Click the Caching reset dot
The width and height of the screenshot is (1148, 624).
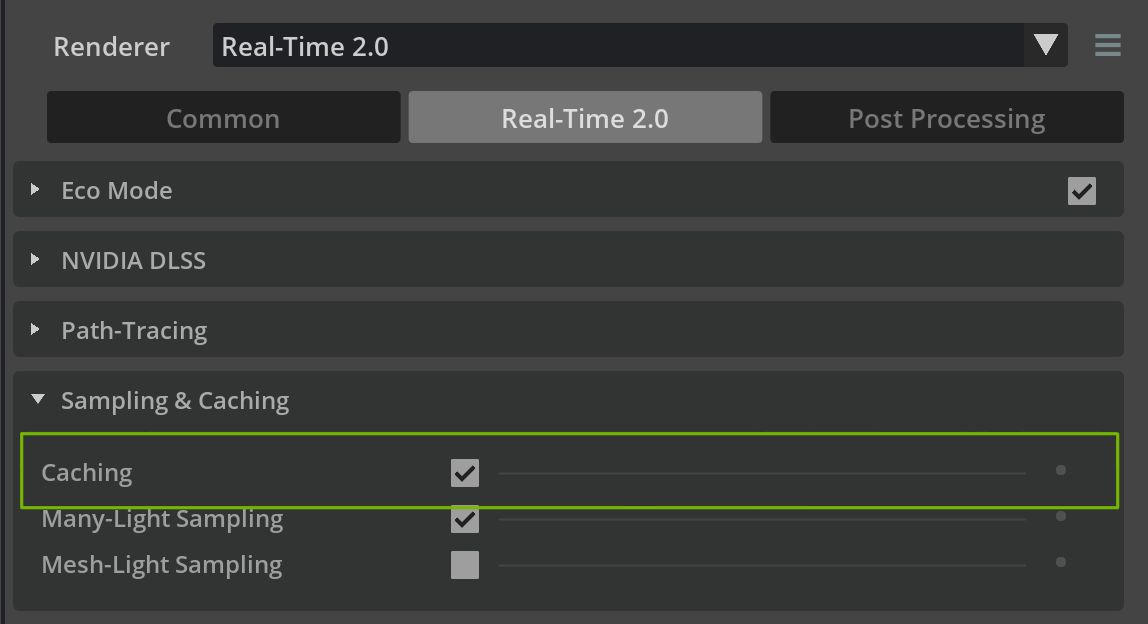(x=1060, y=470)
